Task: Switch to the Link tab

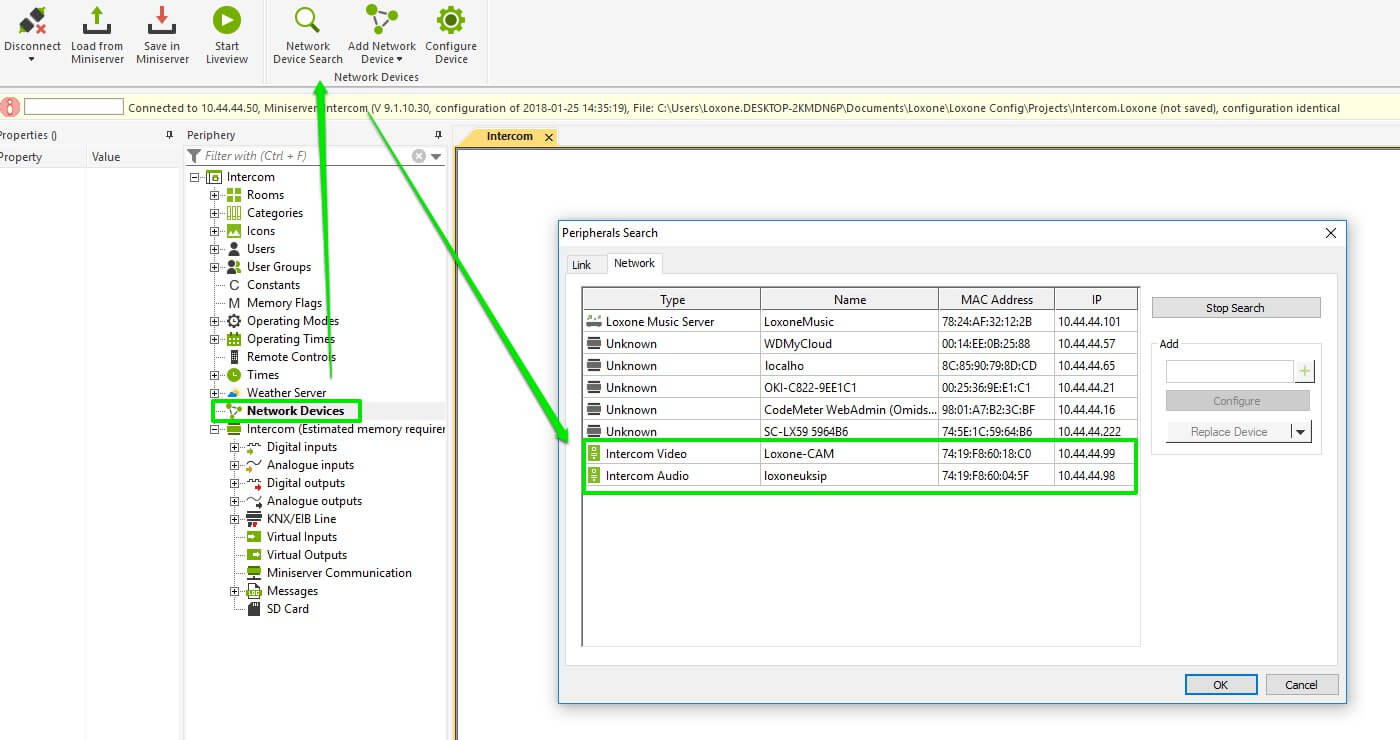Action: click(581, 265)
